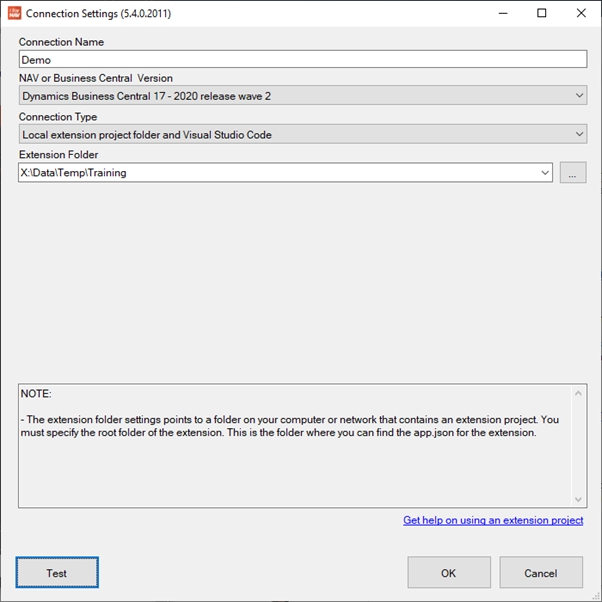Screen dimensions: 602x602
Task: Click the Connection Name input field
Action: coord(303,60)
